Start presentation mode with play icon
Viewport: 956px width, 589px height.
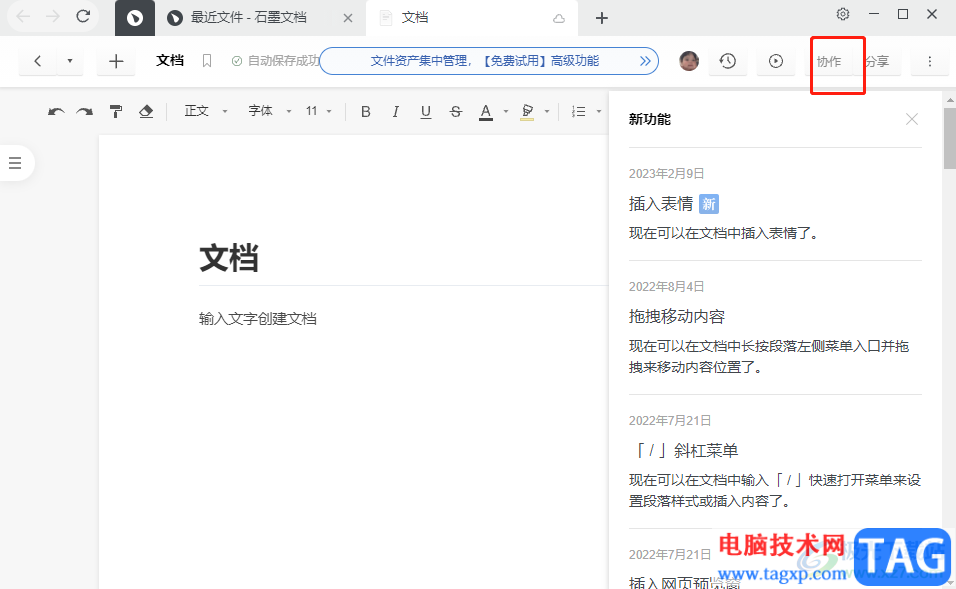pyautogui.click(x=776, y=62)
